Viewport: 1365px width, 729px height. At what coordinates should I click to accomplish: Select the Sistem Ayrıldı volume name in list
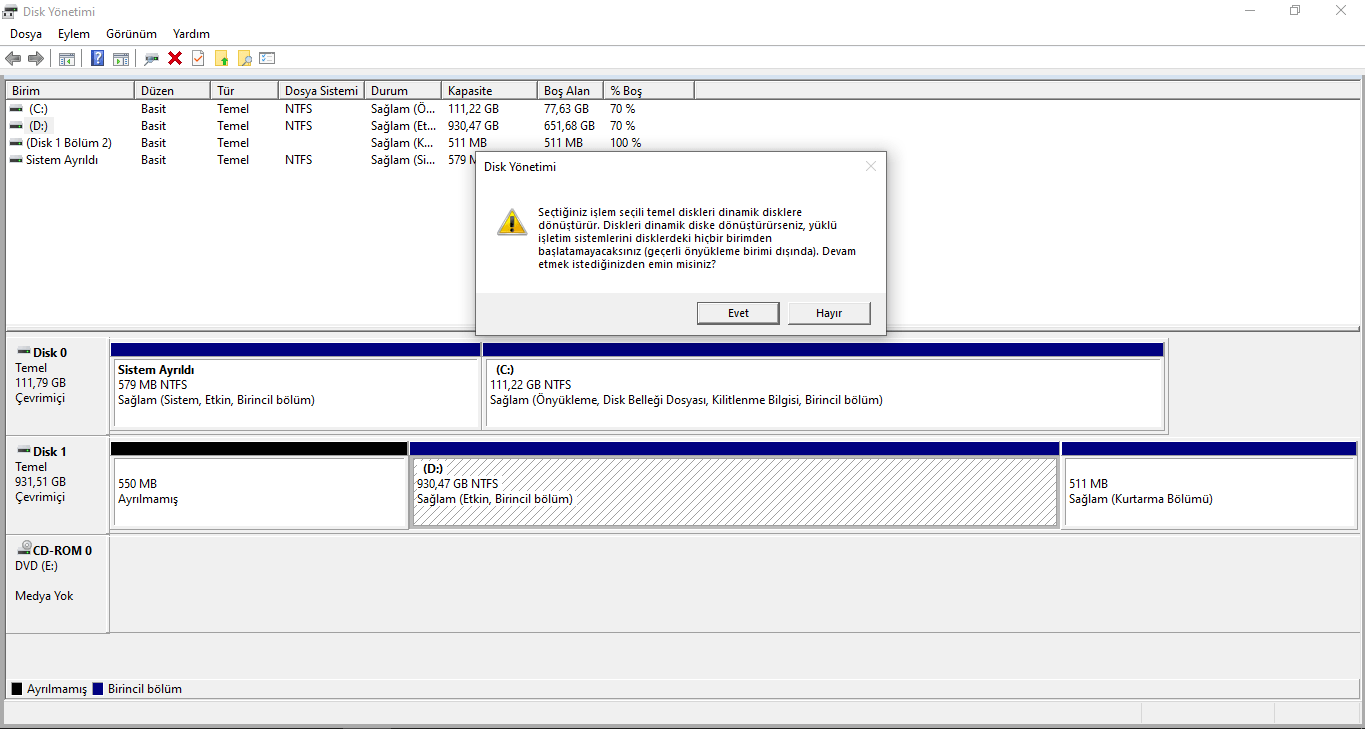[x=62, y=160]
